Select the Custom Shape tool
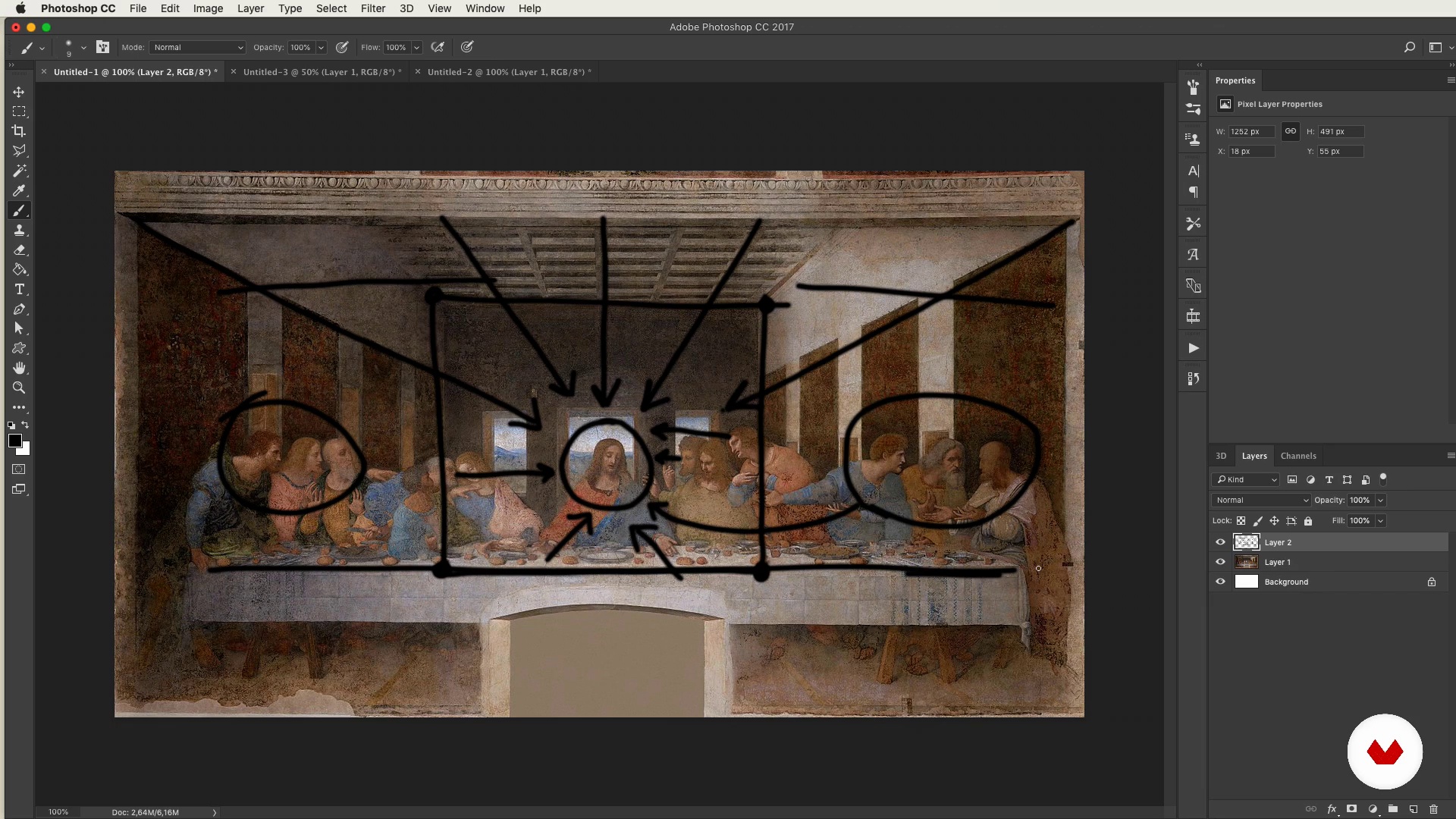 (19, 349)
